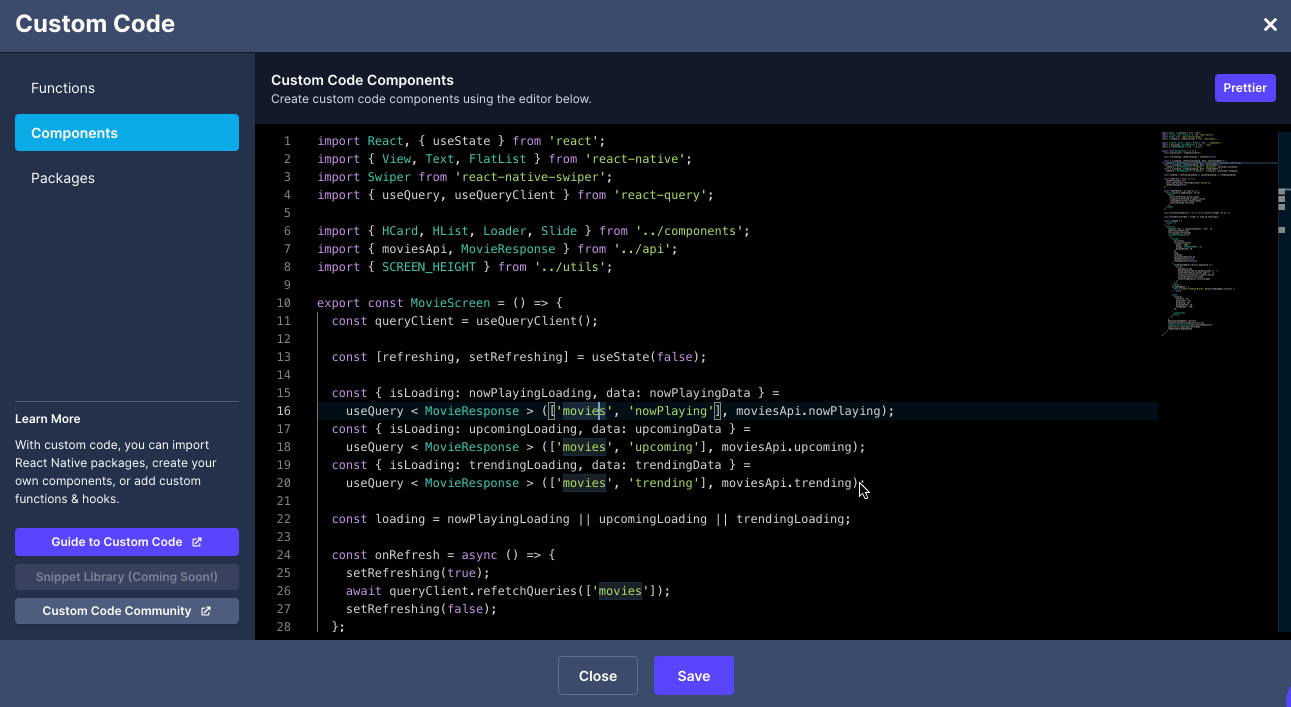The height and width of the screenshot is (707, 1291).
Task: Format code with the Prettier button
Action: click(x=1245, y=88)
